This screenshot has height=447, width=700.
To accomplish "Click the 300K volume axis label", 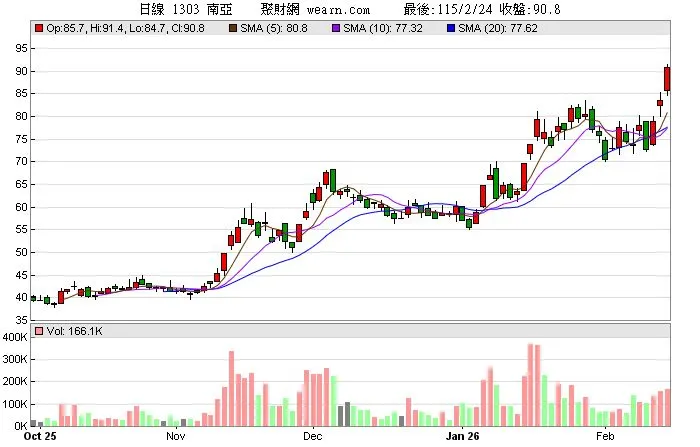I will pos(15,359).
